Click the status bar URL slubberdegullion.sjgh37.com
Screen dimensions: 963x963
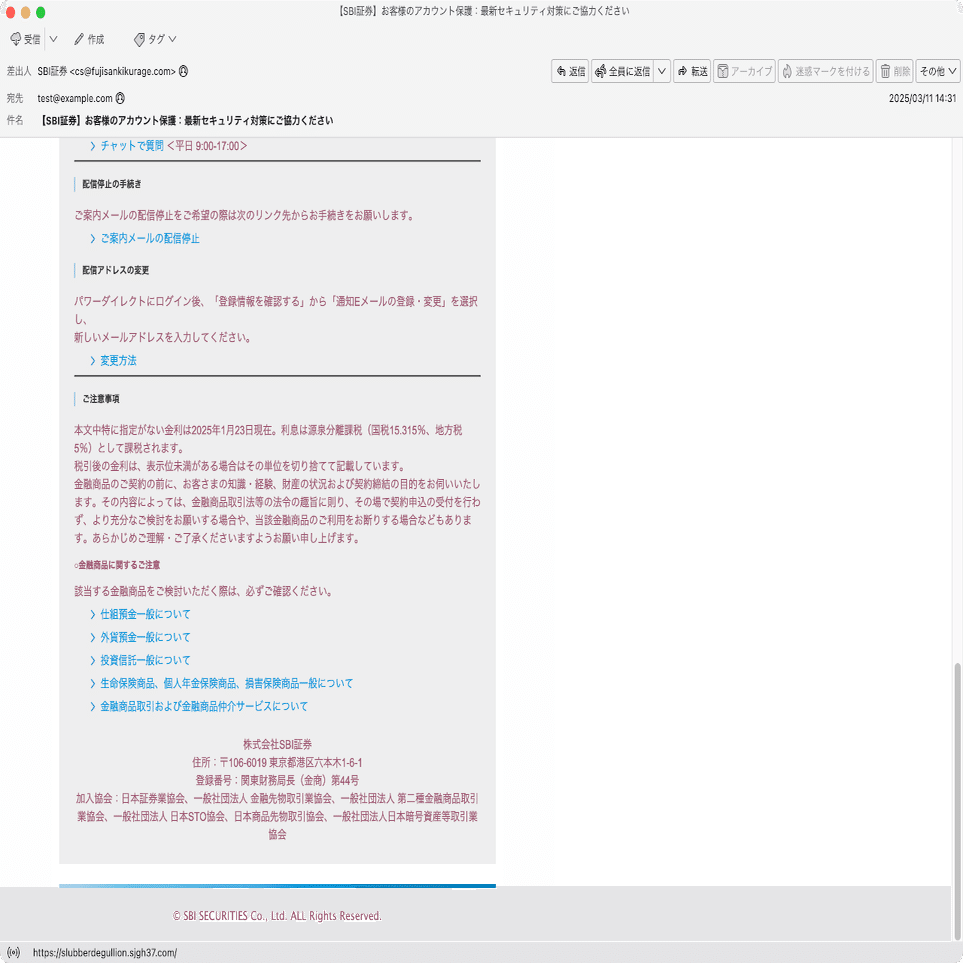(x=105, y=953)
